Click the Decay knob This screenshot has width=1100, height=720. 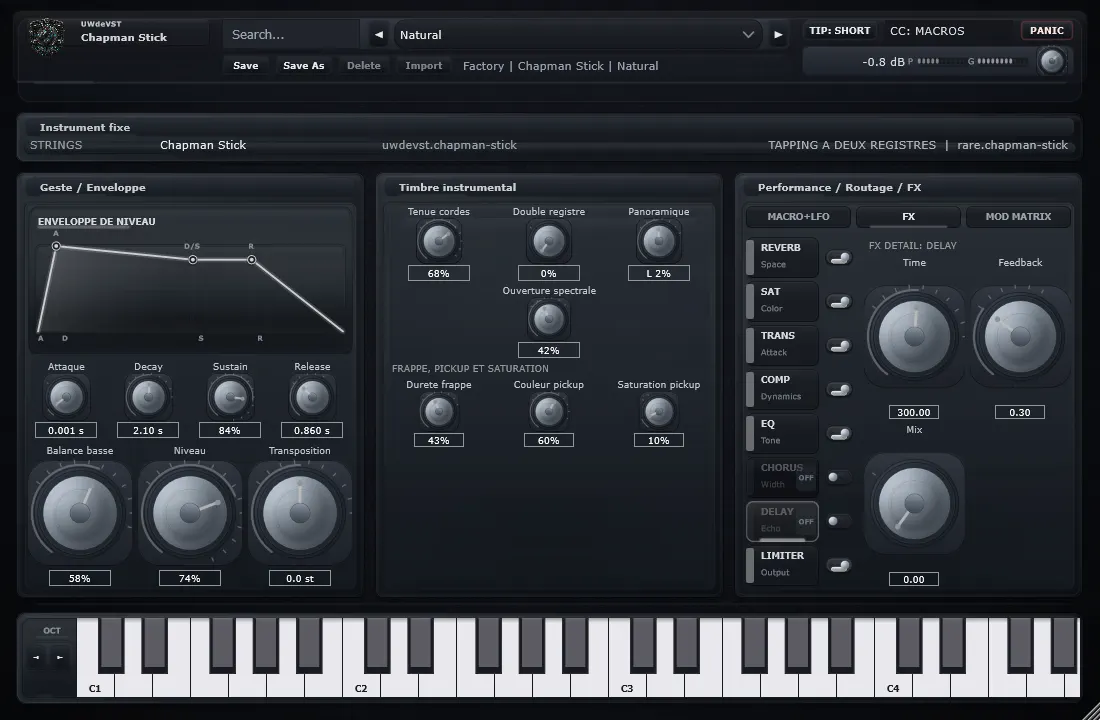coord(148,397)
